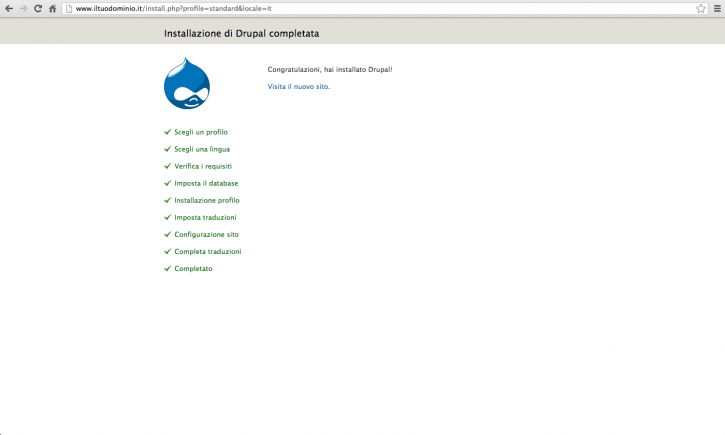Click the browser forward arrow
This screenshot has height=435, width=725.
(23, 8)
